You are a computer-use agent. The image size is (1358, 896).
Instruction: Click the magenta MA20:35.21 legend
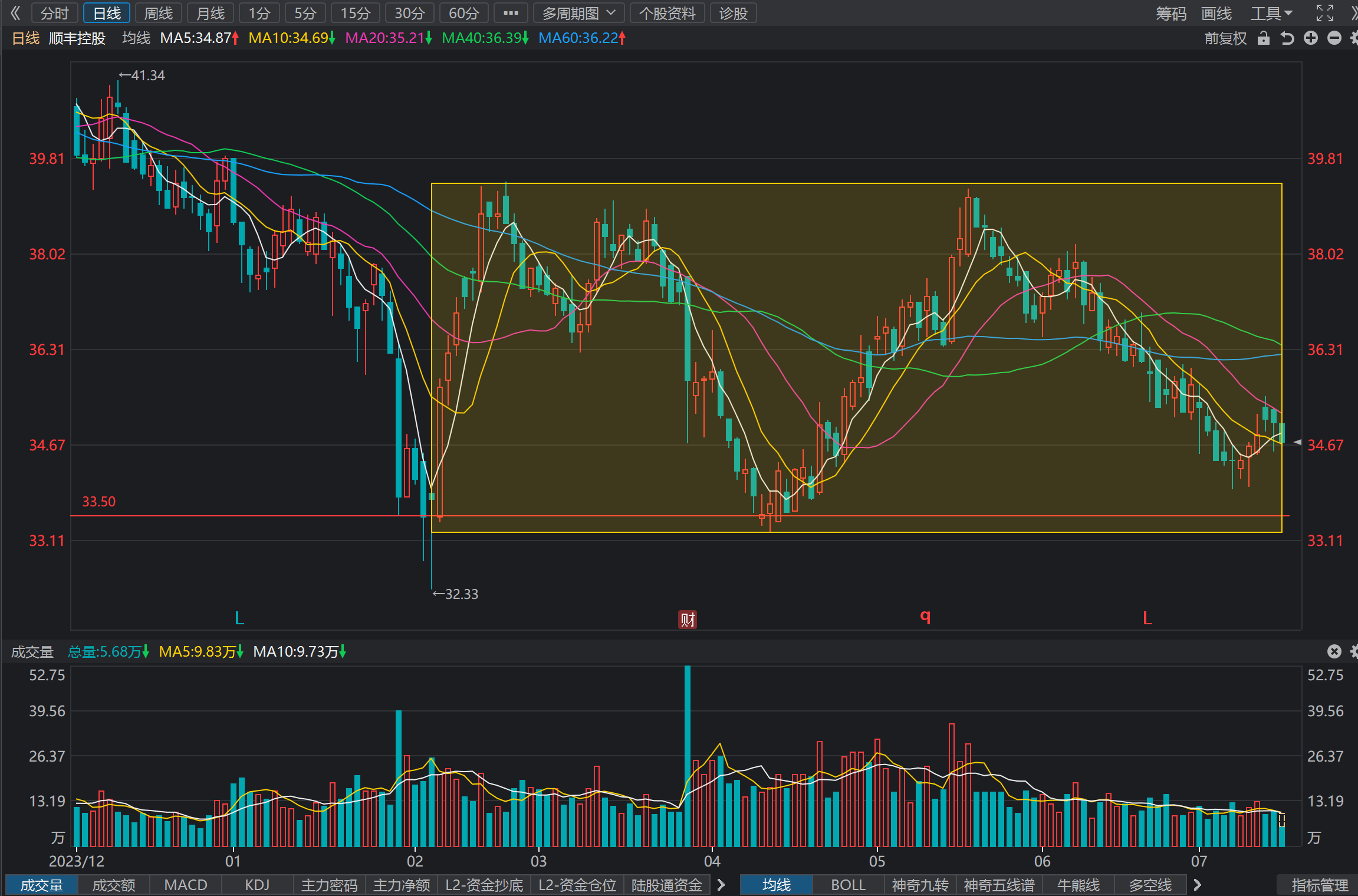click(389, 38)
